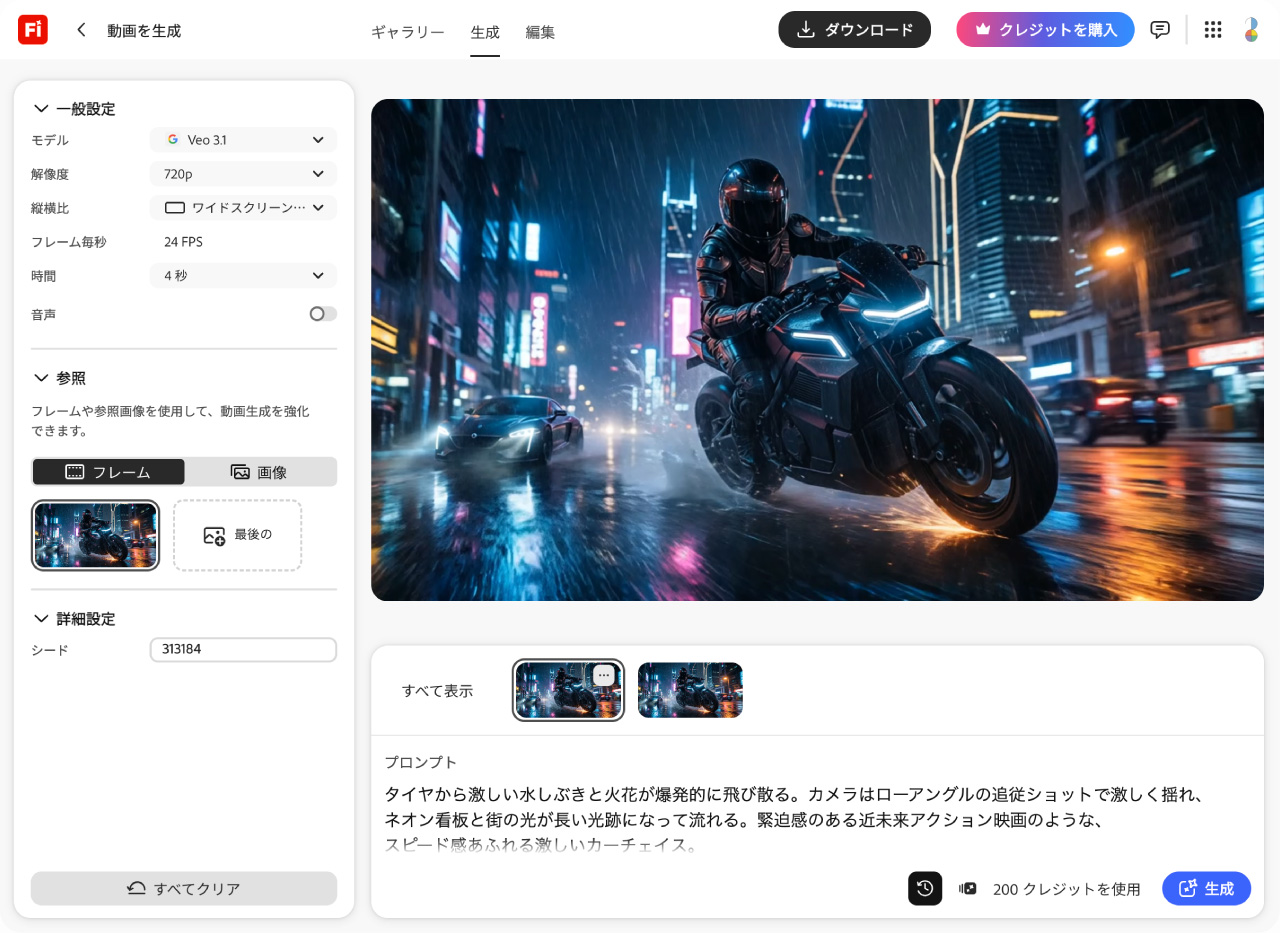
Task: Switch to the 編集 tab
Action: pyautogui.click(x=540, y=32)
